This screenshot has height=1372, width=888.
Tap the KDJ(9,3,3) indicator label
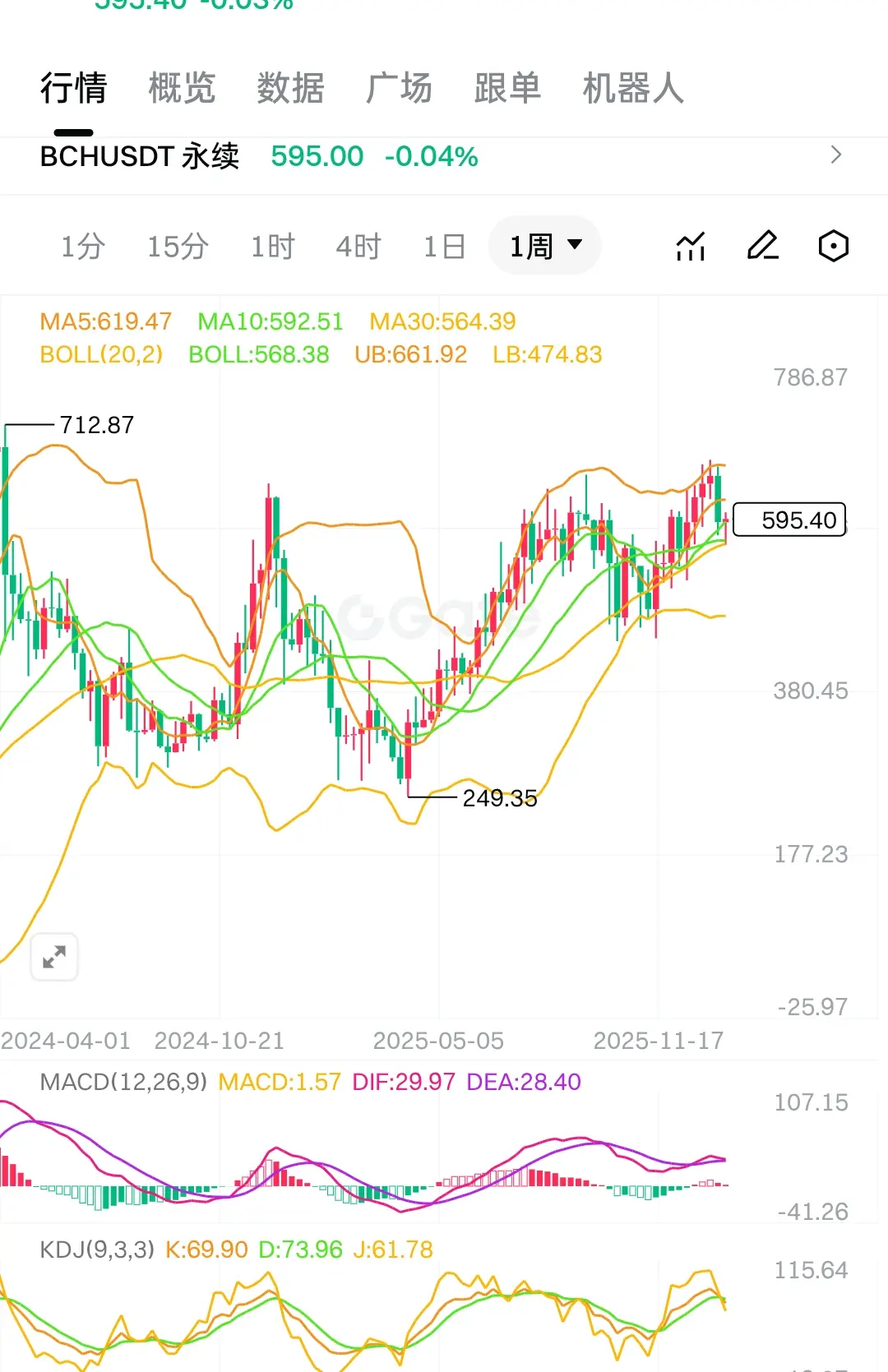[97, 1250]
